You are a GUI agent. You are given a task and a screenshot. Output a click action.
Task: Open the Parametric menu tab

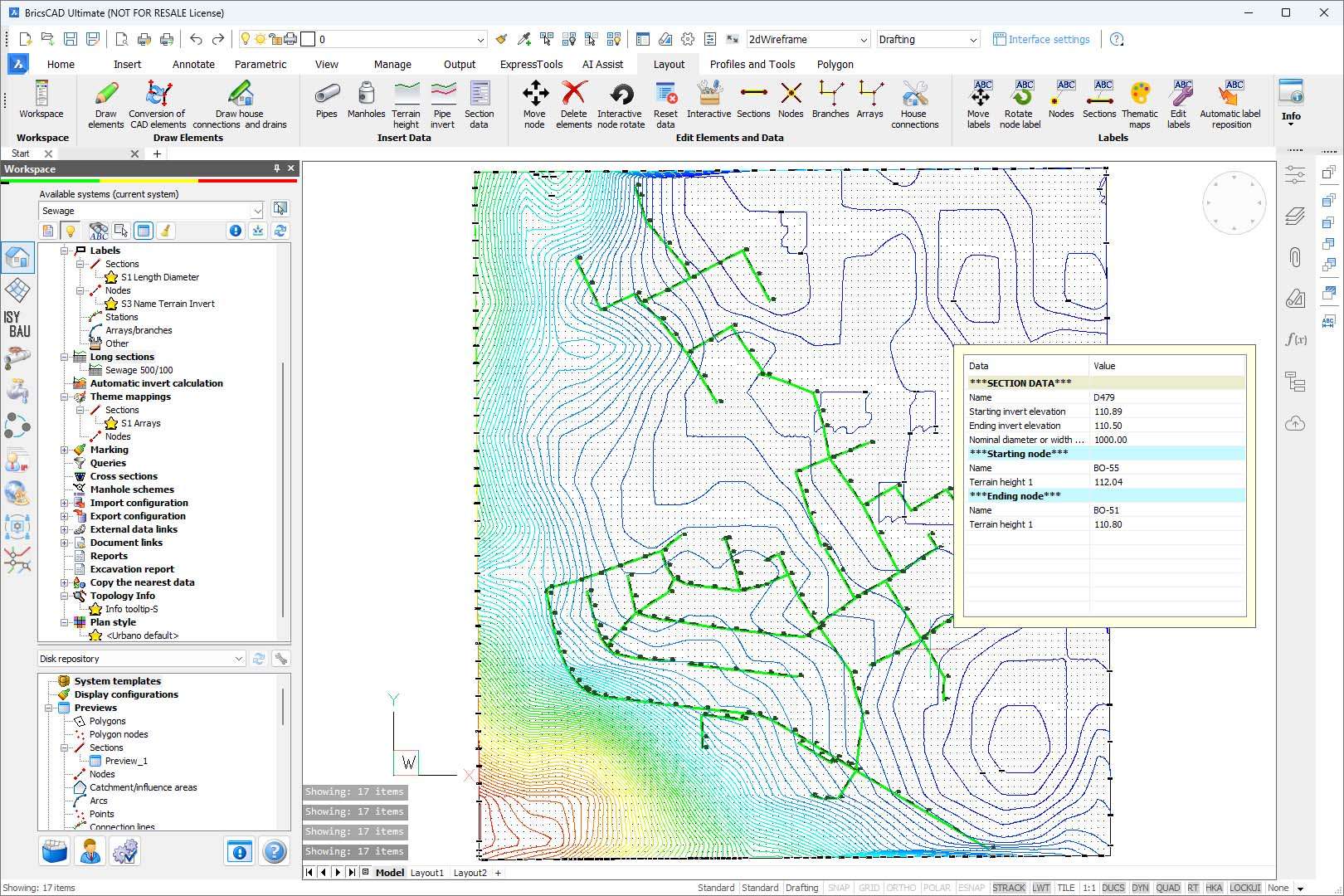(x=261, y=64)
